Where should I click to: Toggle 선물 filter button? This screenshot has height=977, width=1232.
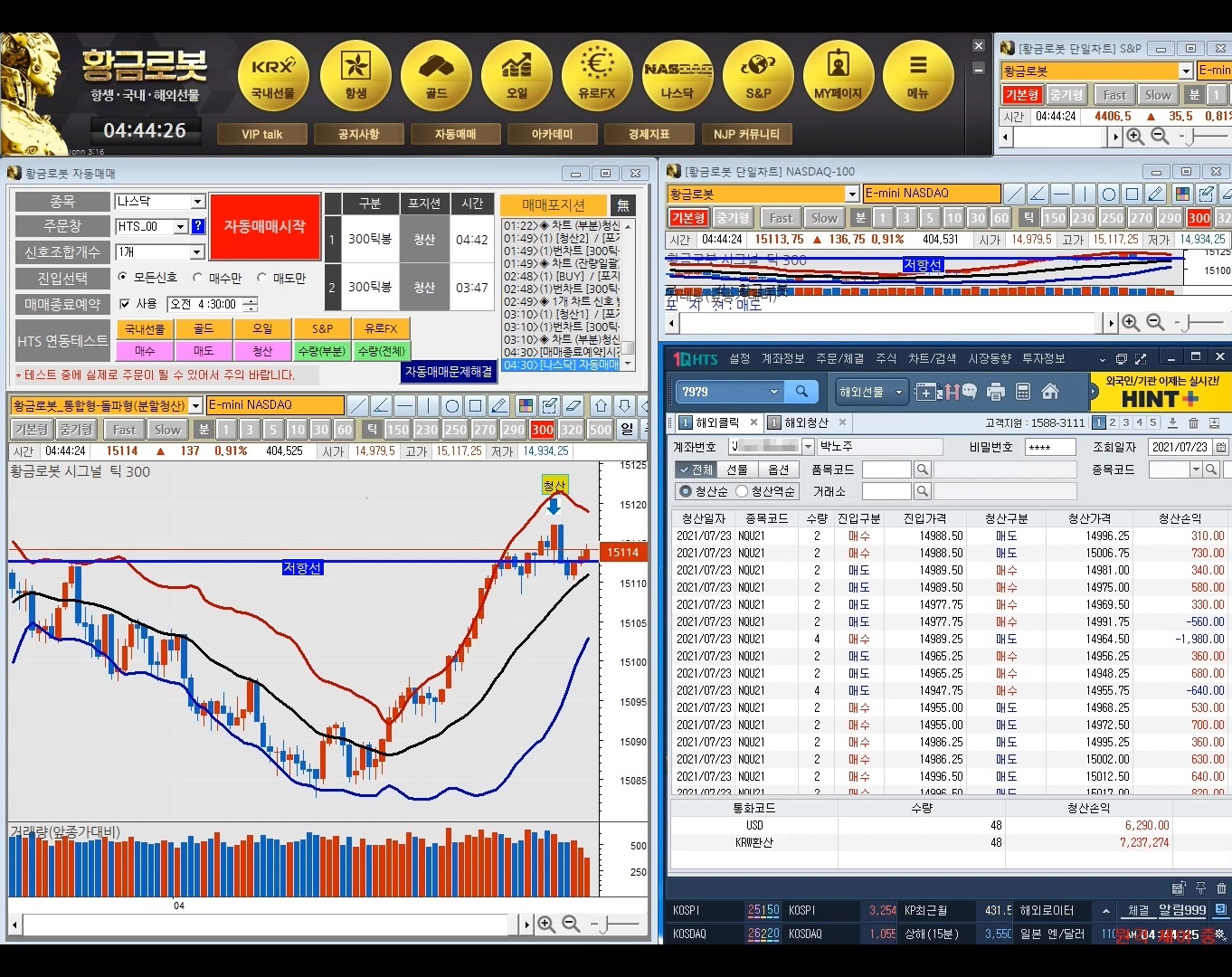pos(737,470)
